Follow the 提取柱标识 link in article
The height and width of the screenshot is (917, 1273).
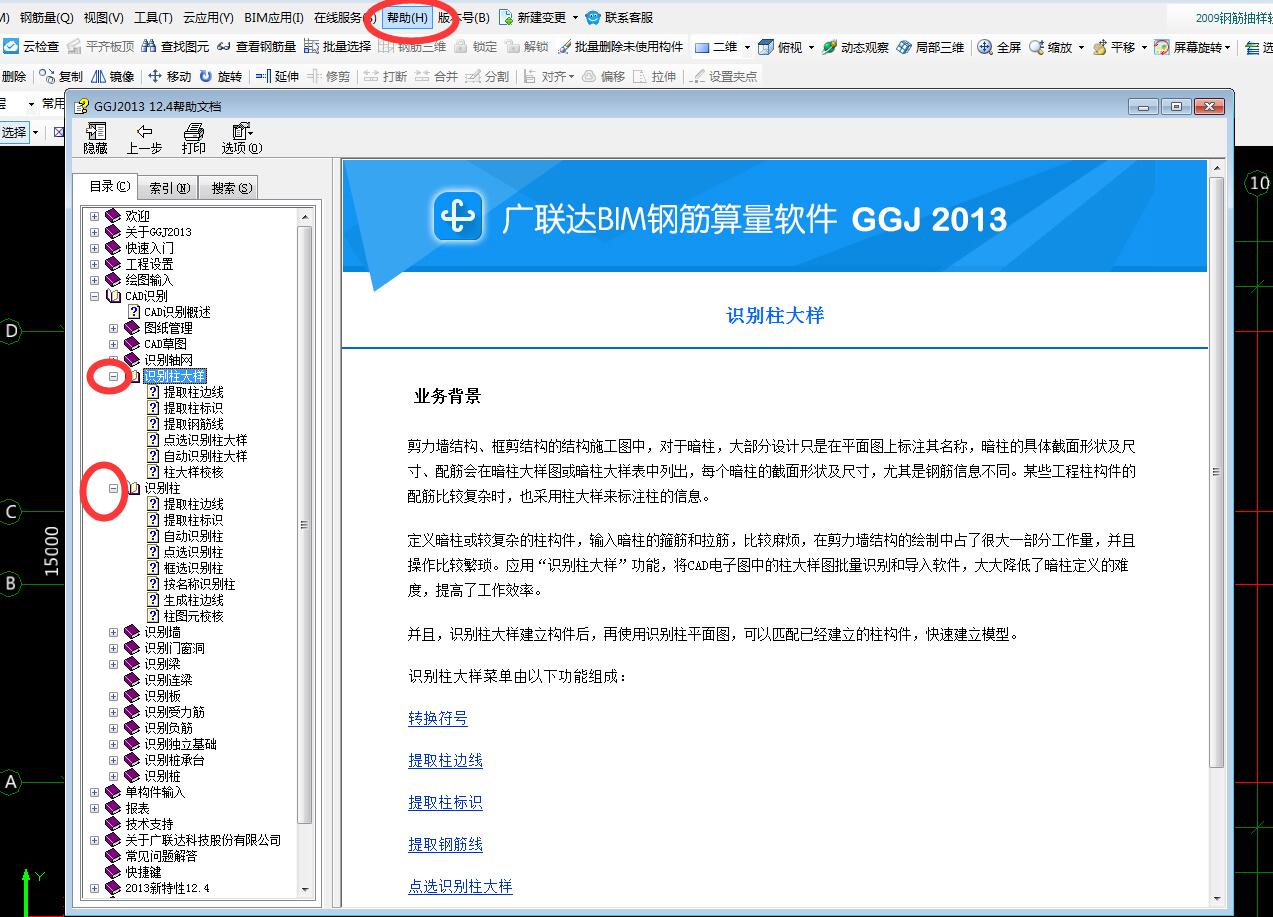coord(445,802)
